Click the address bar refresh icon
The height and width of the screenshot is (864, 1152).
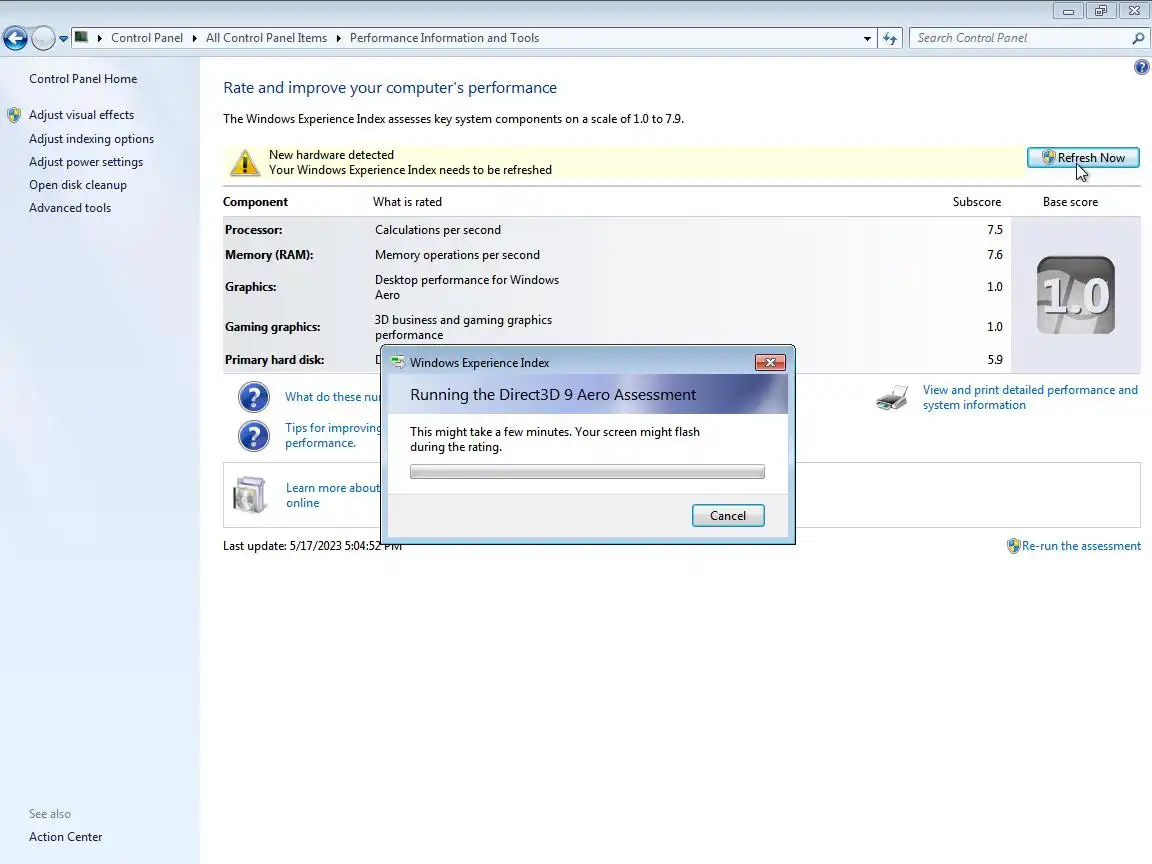[x=890, y=38]
